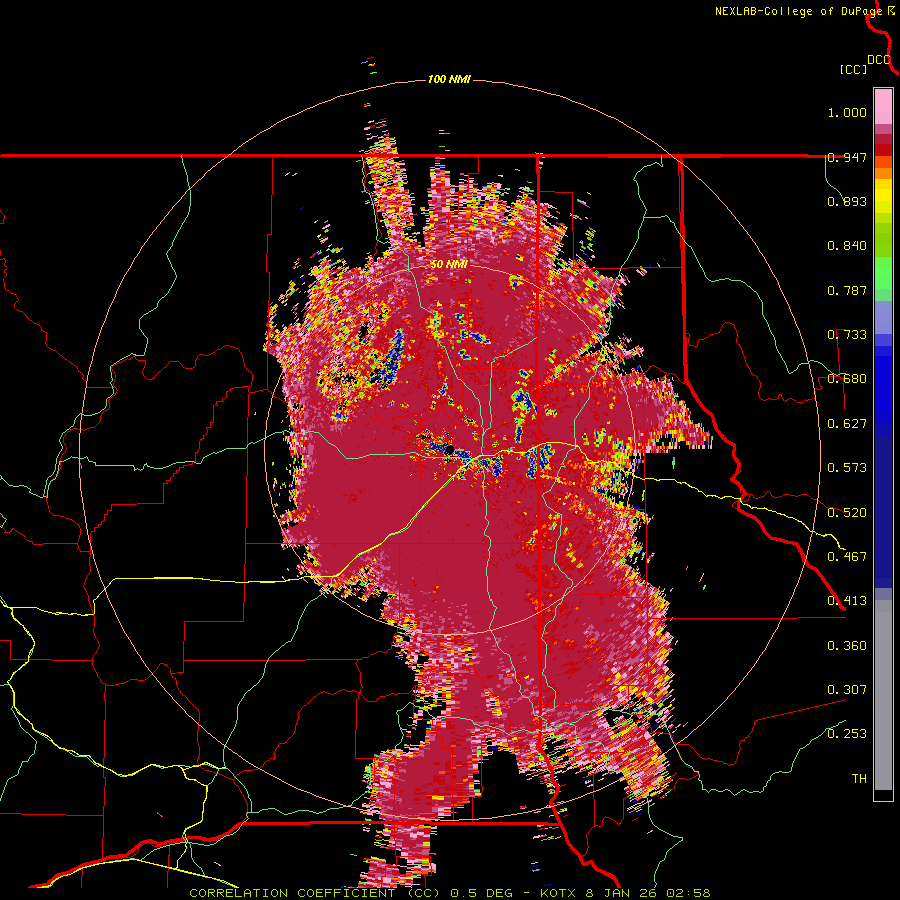Click the black radar site dot at center

point(450,450)
